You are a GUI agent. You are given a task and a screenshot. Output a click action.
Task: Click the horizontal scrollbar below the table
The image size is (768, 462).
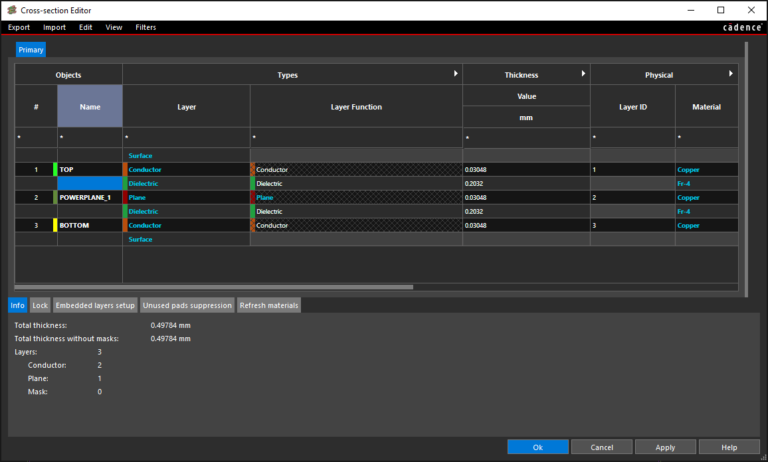(x=215, y=287)
